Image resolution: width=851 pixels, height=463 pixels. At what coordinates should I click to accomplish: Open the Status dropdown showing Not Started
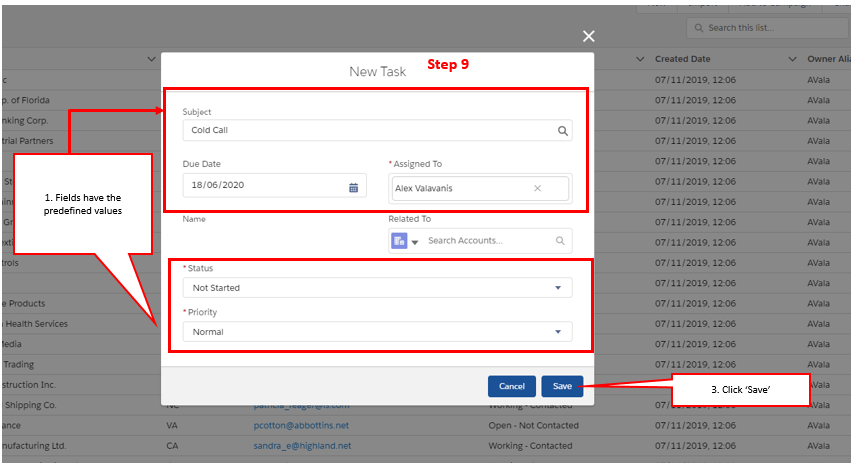tap(558, 288)
